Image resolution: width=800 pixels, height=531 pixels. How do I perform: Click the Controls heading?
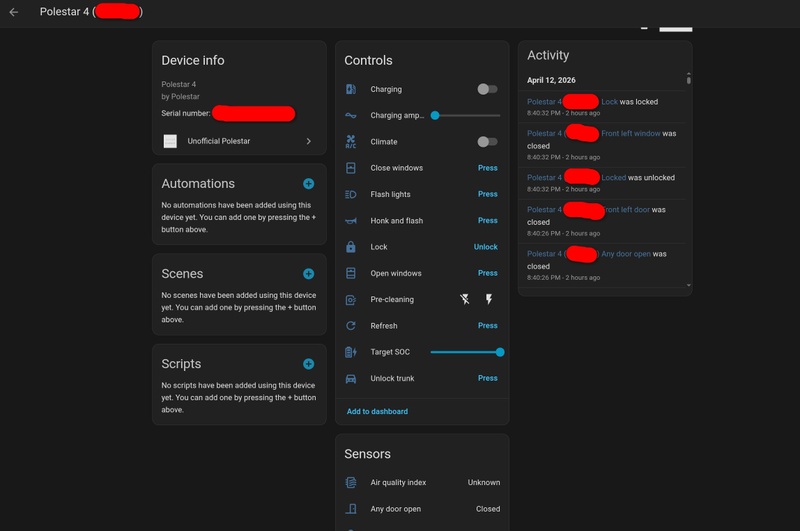pyautogui.click(x=368, y=60)
